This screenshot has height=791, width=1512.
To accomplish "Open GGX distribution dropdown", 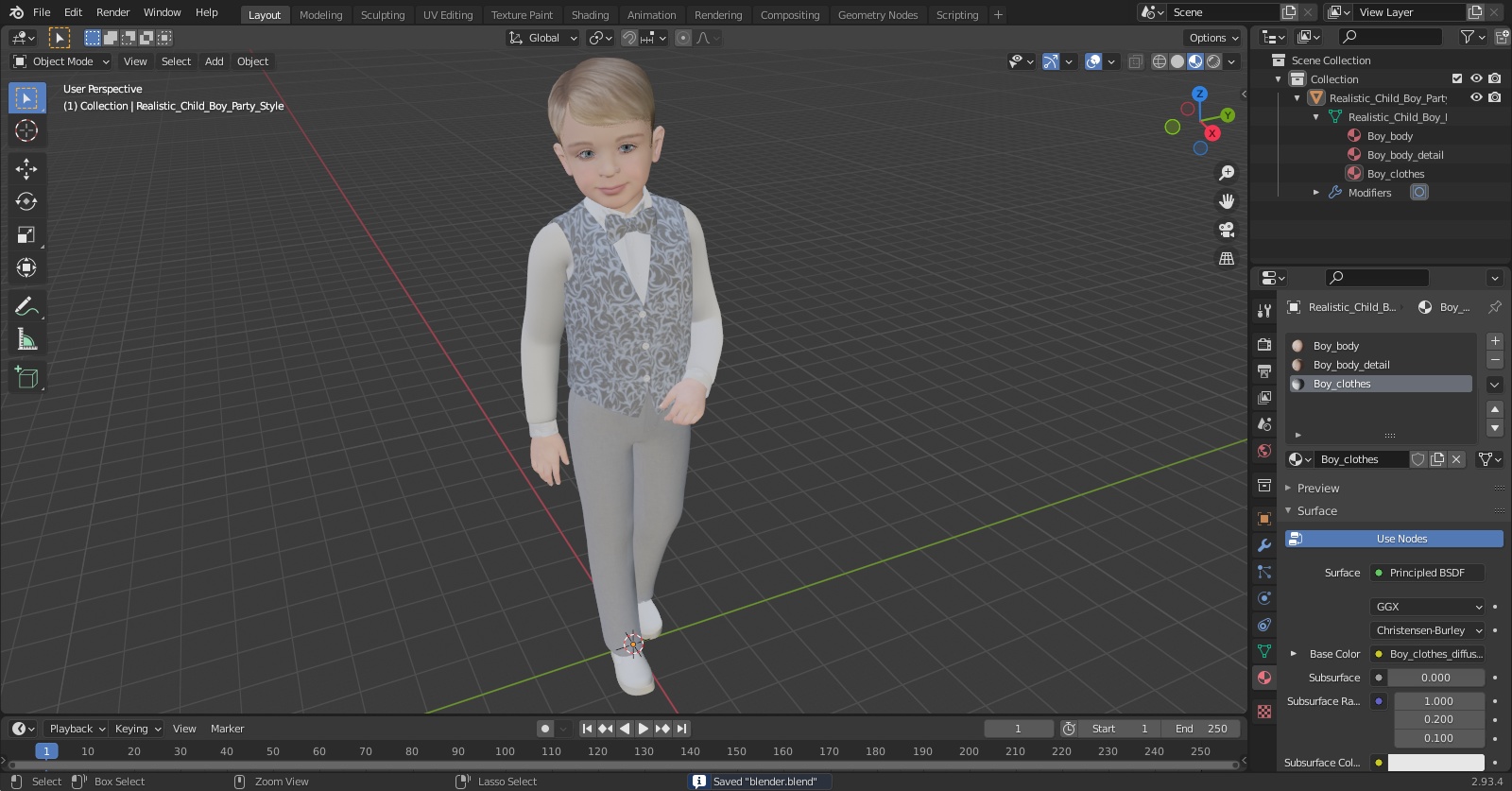I will [1428, 607].
